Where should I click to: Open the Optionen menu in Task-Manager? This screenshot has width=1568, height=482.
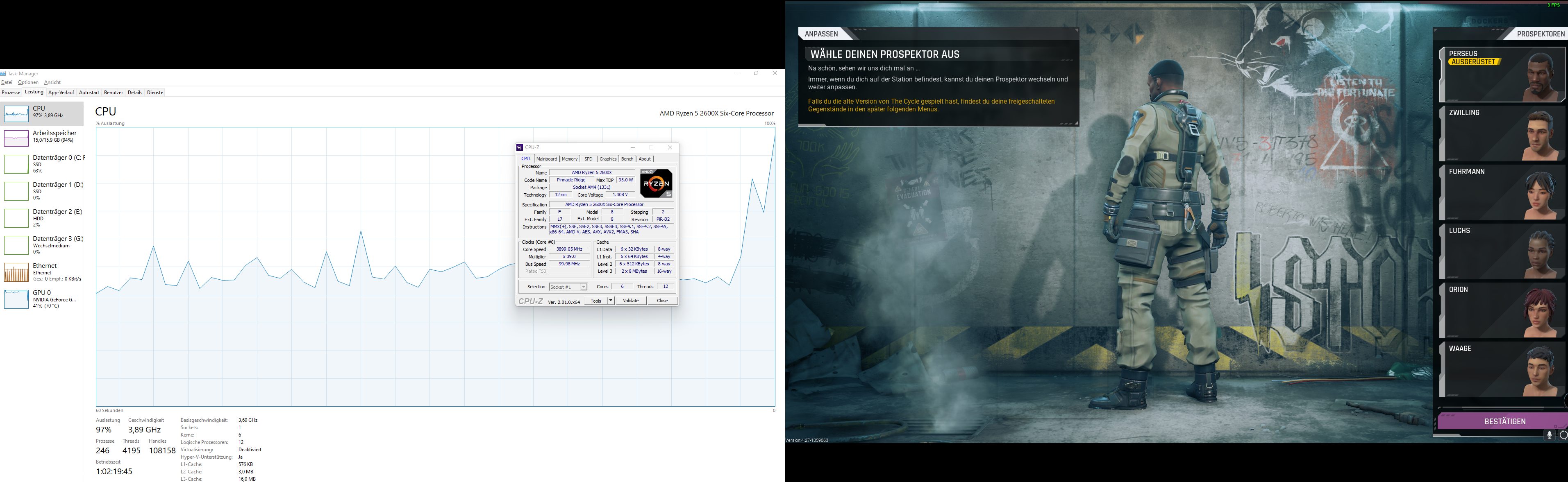(28, 82)
